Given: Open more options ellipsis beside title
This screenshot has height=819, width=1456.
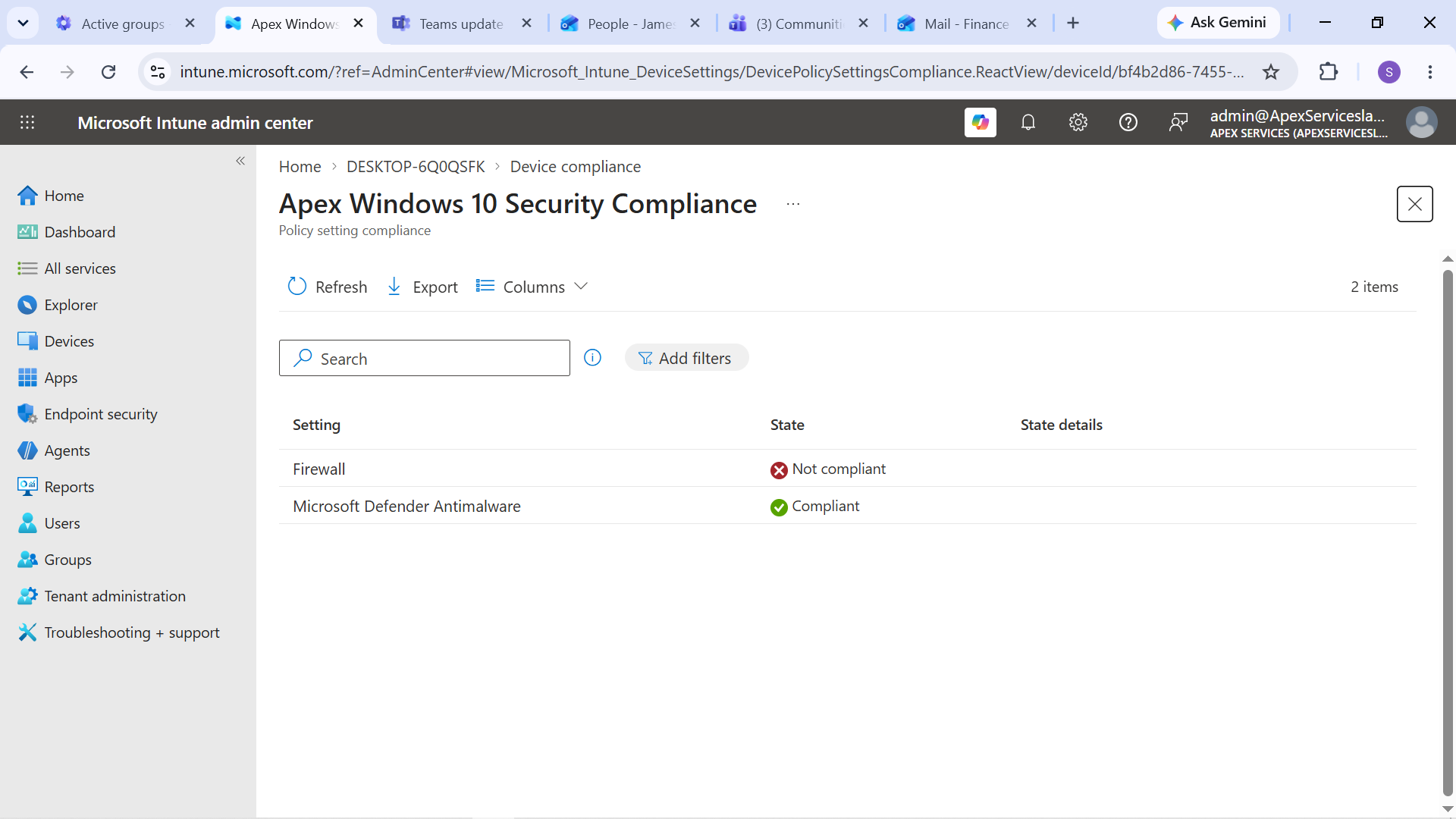Looking at the screenshot, I should [x=793, y=204].
